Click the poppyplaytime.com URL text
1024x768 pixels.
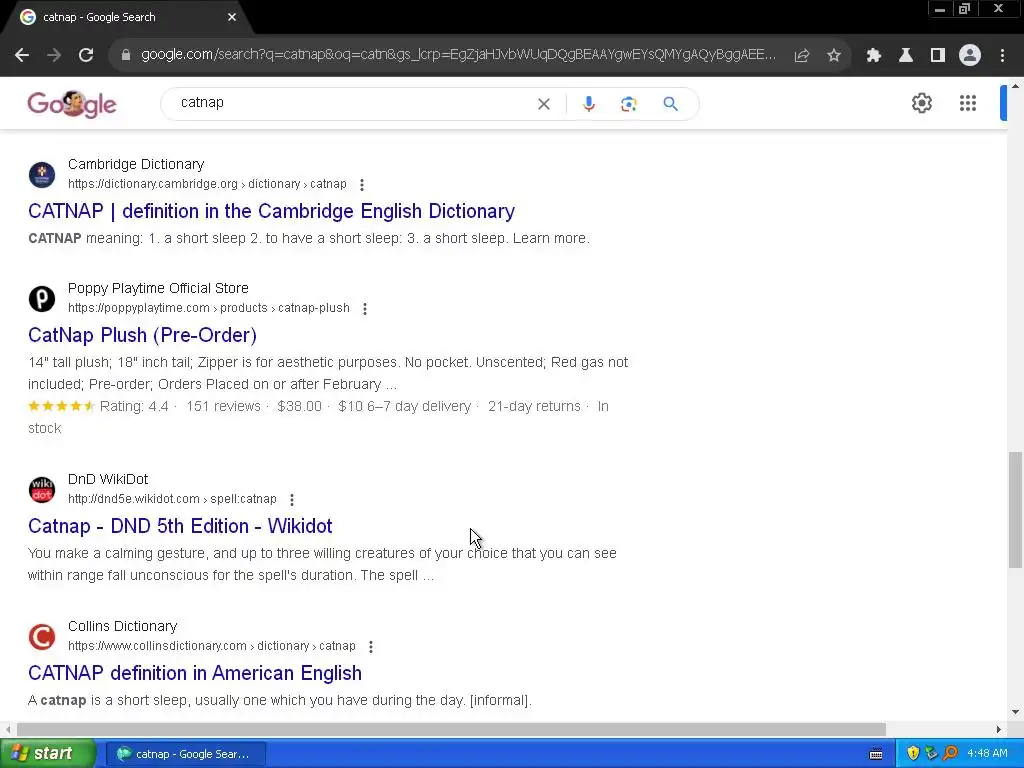click(209, 308)
